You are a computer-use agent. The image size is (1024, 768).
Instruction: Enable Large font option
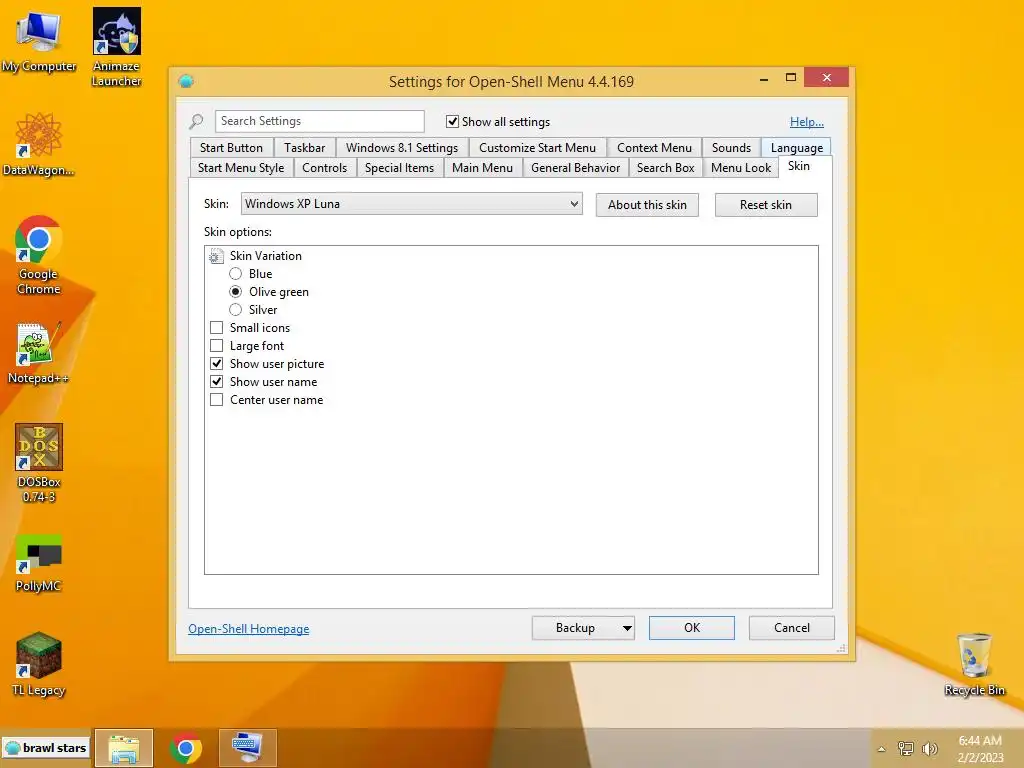217,345
